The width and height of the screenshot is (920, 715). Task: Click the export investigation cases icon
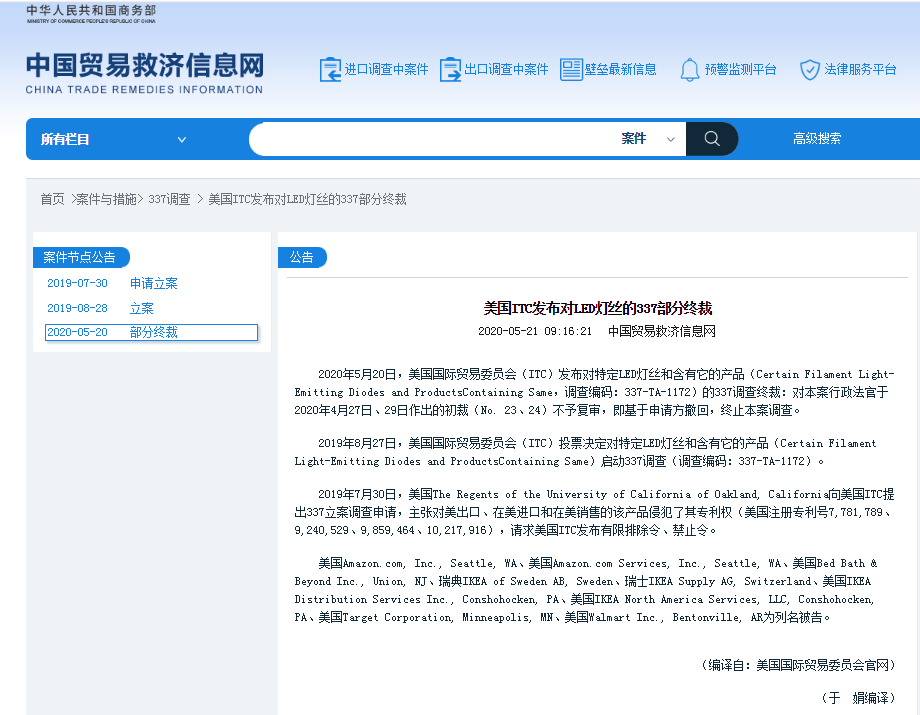coord(450,70)
